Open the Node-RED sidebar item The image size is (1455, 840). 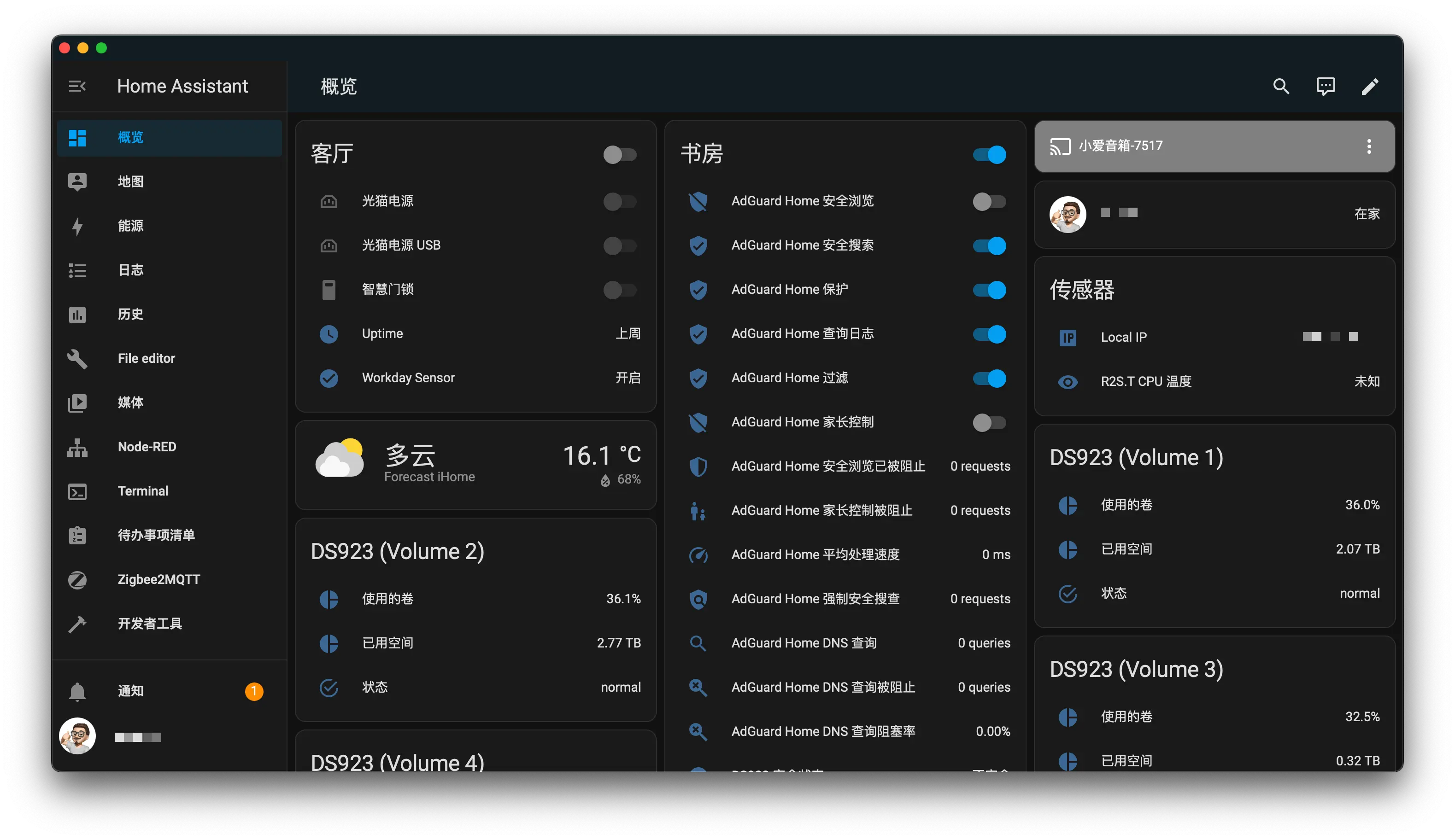coord(147,447)
